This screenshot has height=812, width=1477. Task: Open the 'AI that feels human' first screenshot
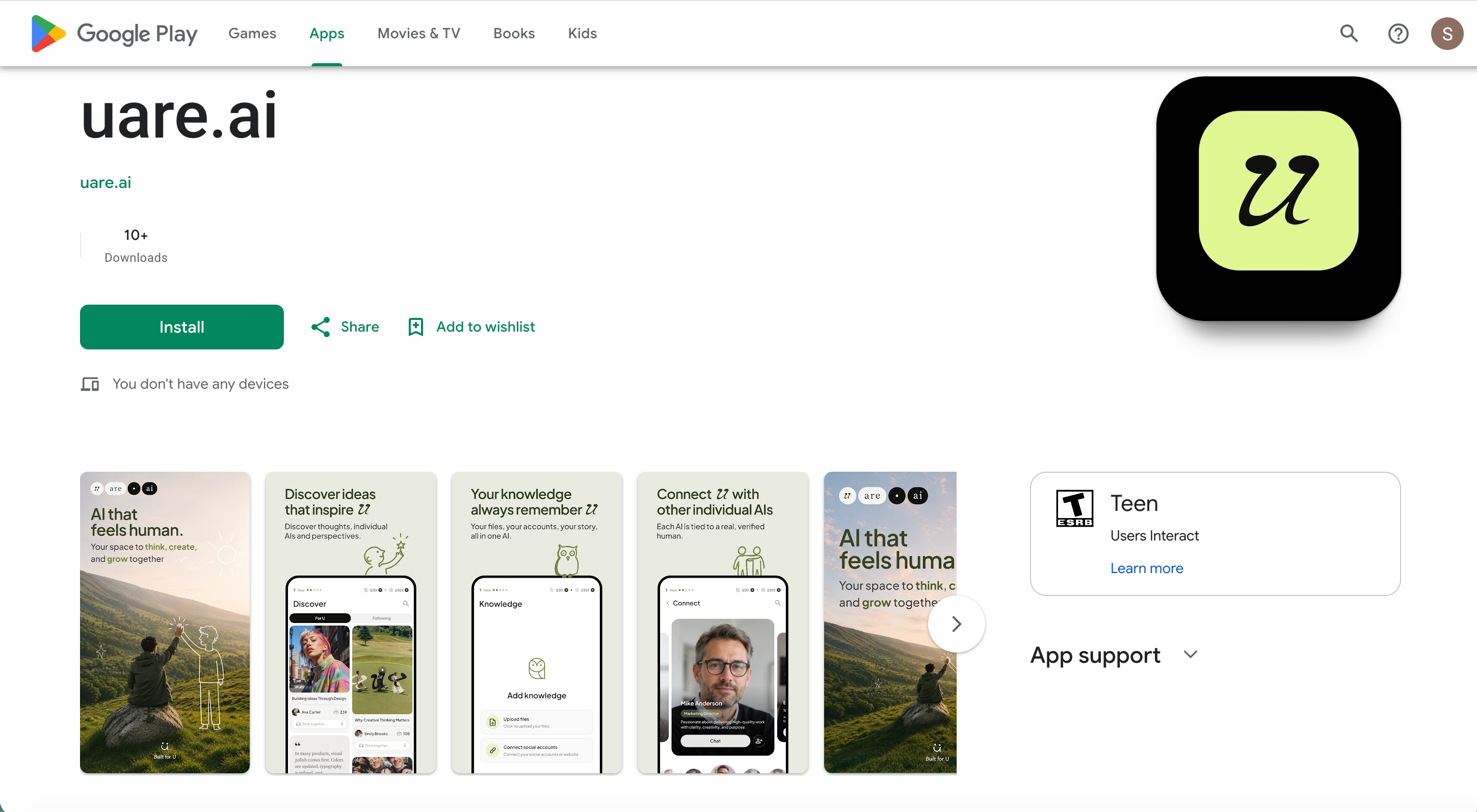point(165,622)
